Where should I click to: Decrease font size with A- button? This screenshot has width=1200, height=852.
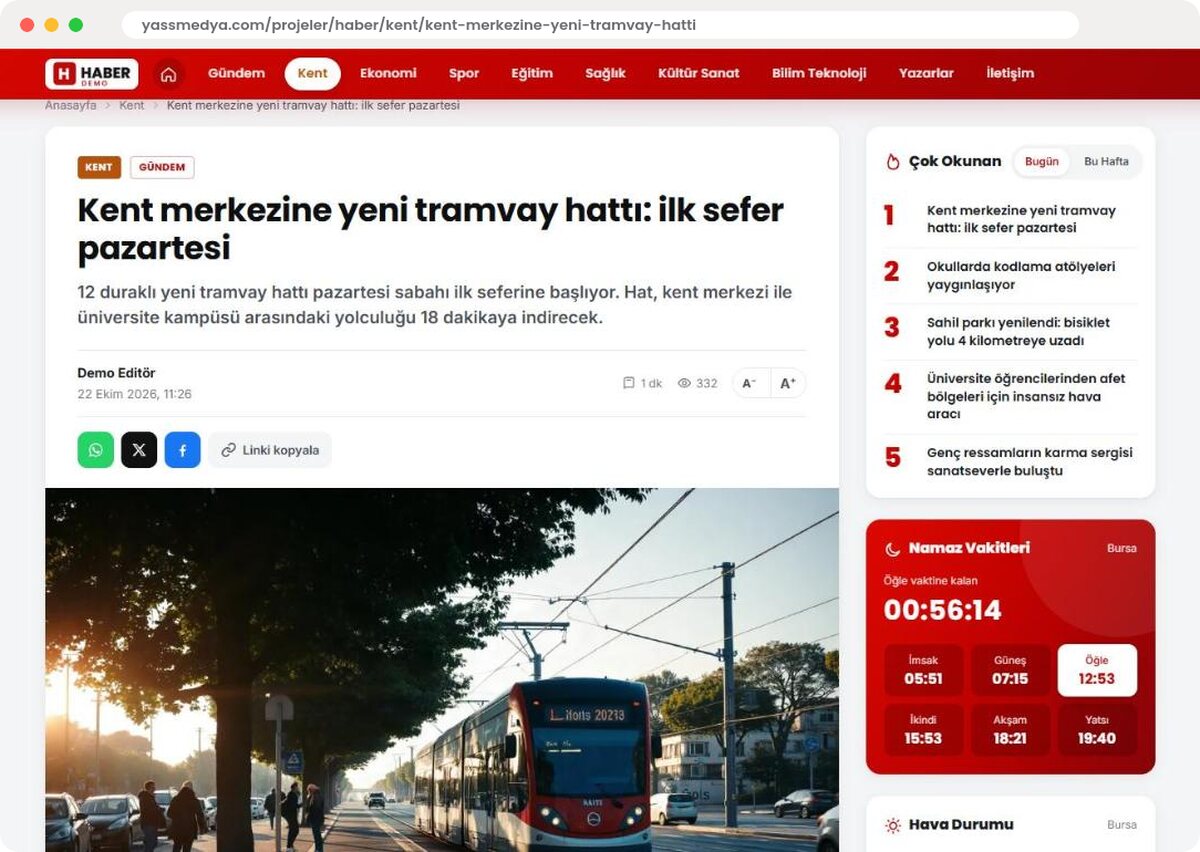751,383
